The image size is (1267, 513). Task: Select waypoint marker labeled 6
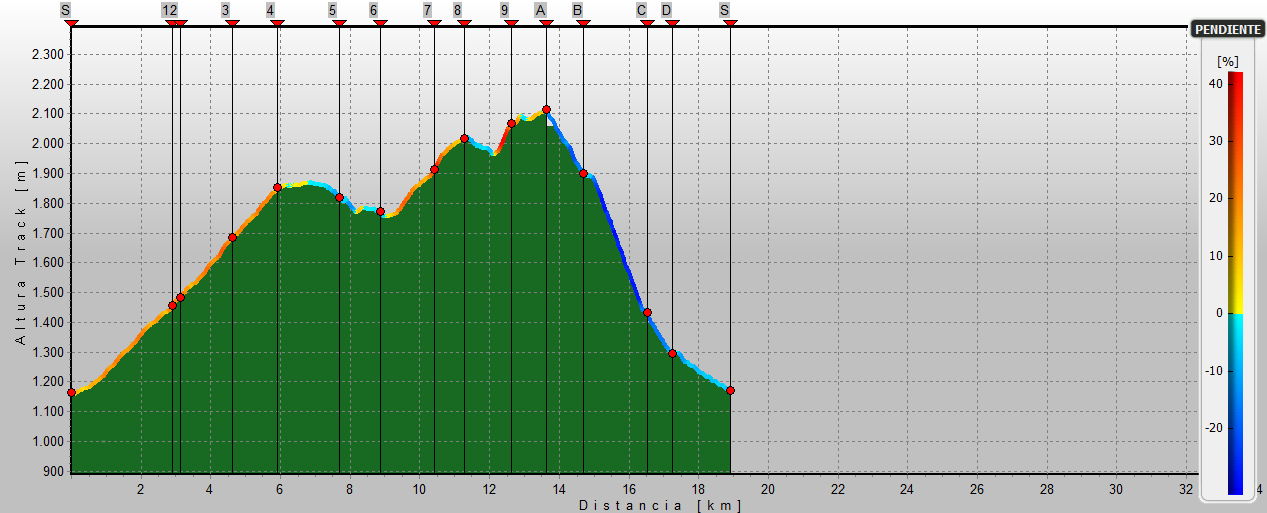pyautogui.click(x=373, y=10)
